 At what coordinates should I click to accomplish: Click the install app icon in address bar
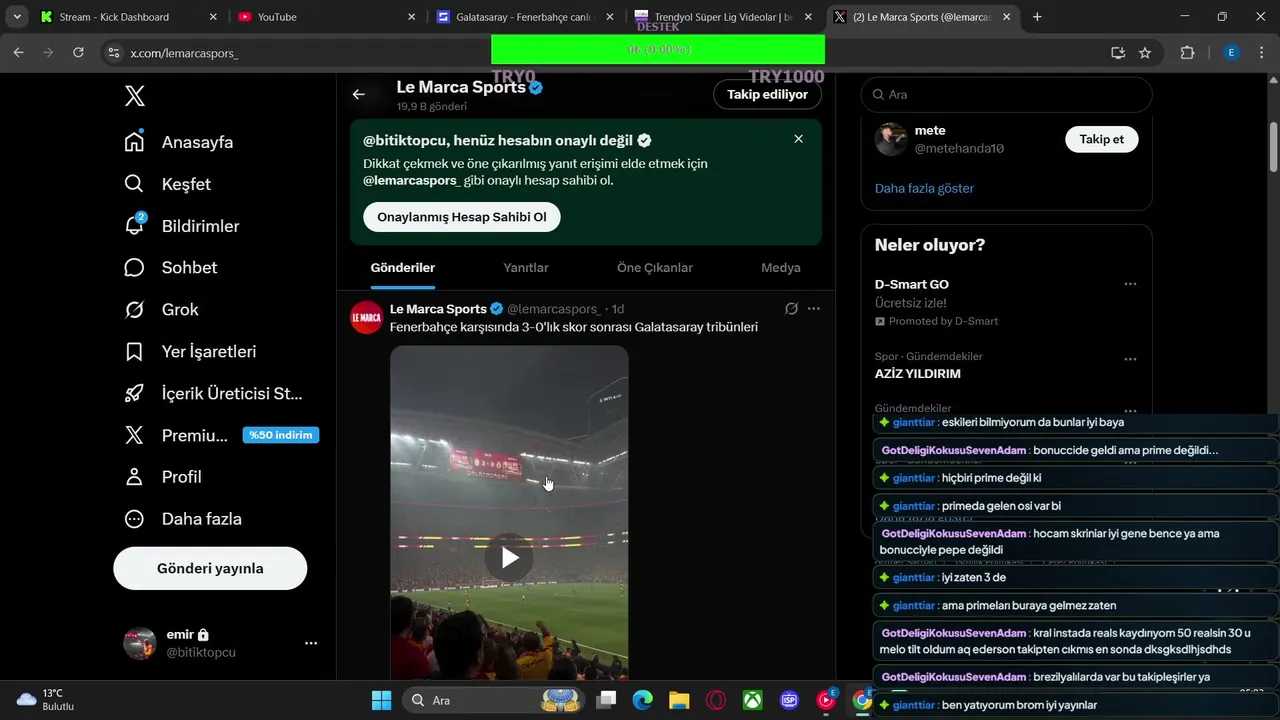(1118, 53)
